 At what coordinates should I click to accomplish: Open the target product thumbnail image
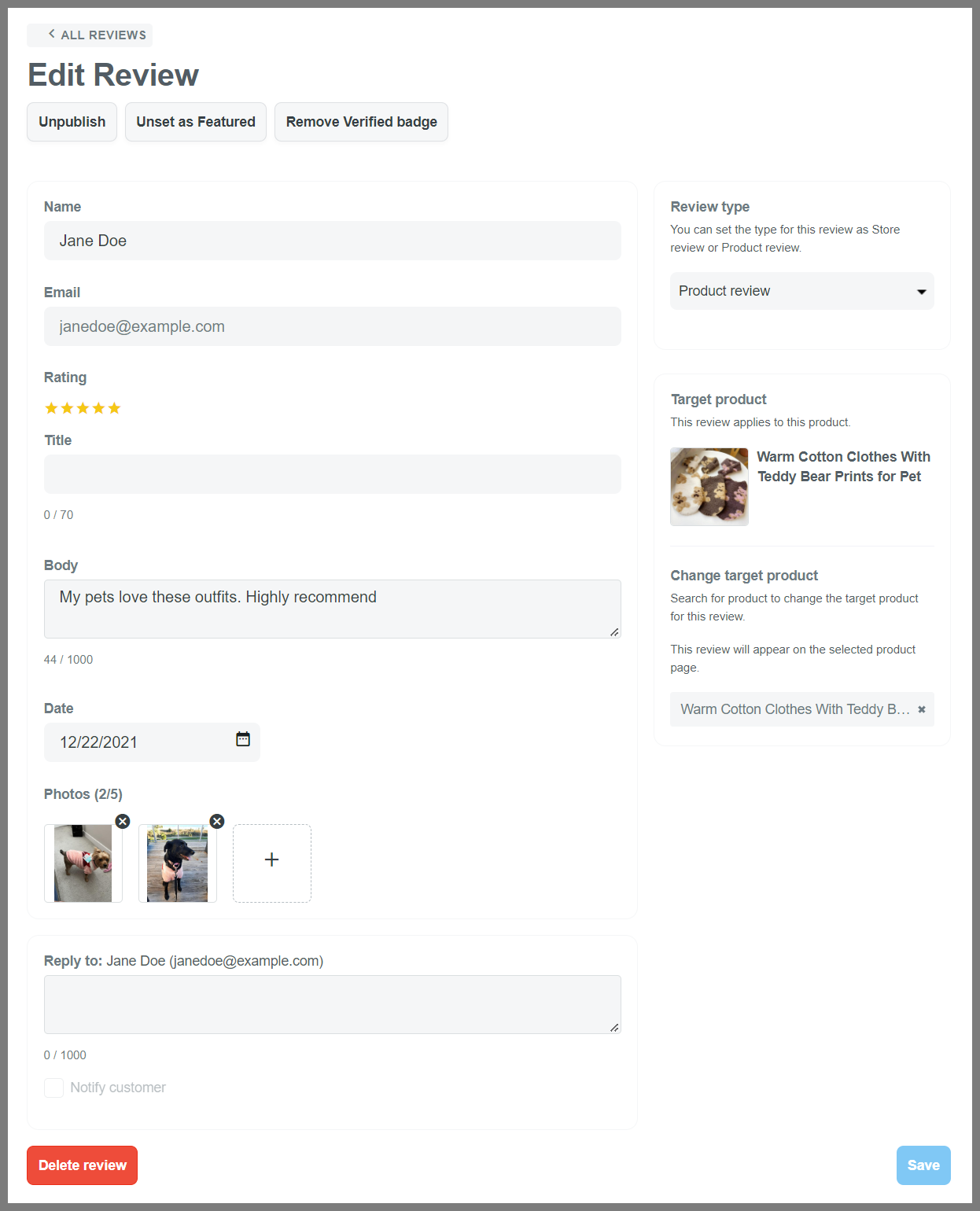coord(709,487)
